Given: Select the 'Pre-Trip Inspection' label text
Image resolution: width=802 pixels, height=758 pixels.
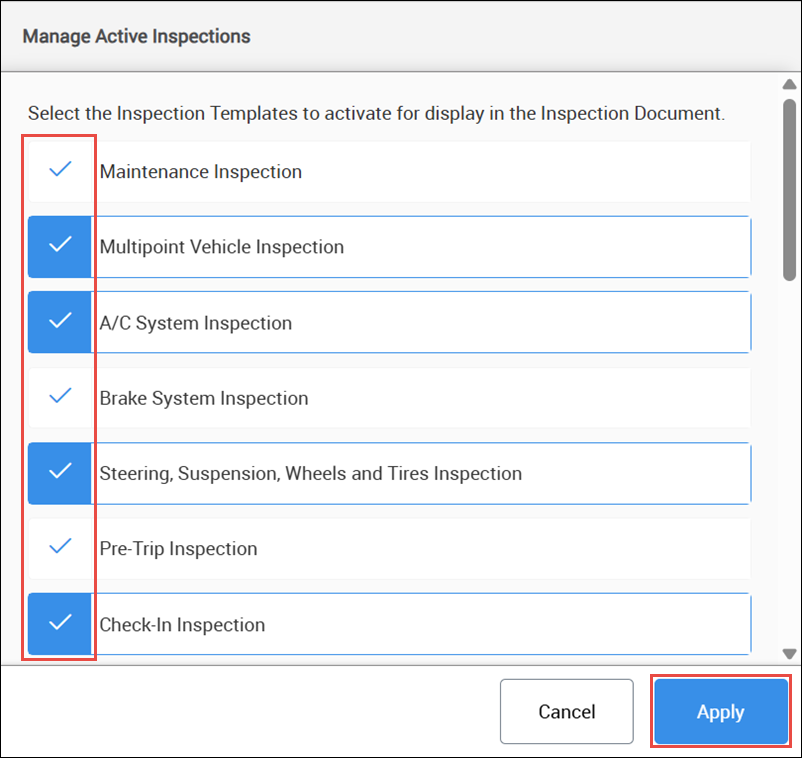Looking at the screenshot, I should click(x=178, y=549).
